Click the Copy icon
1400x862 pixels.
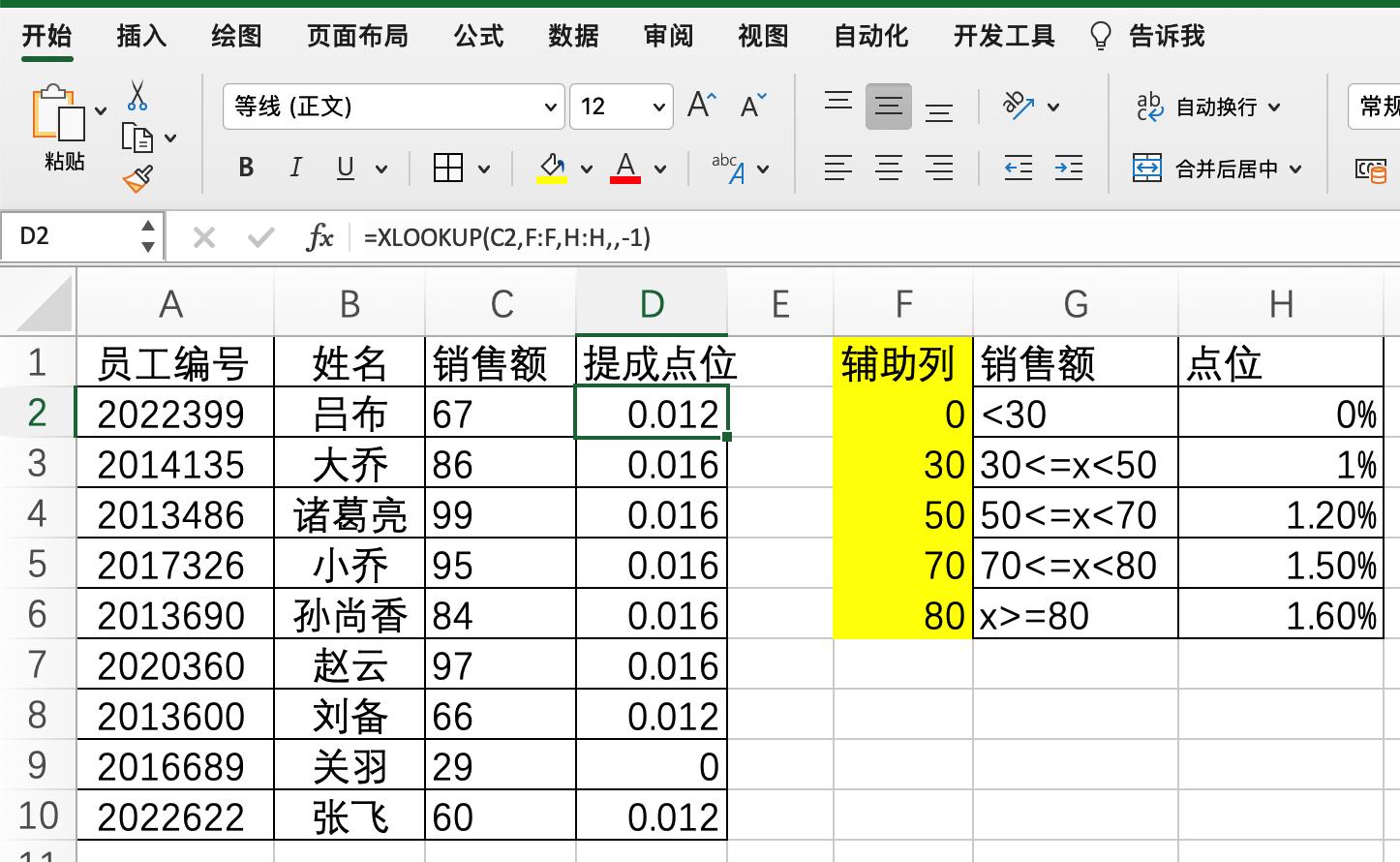pyautogui.click(x=135, y=136)
